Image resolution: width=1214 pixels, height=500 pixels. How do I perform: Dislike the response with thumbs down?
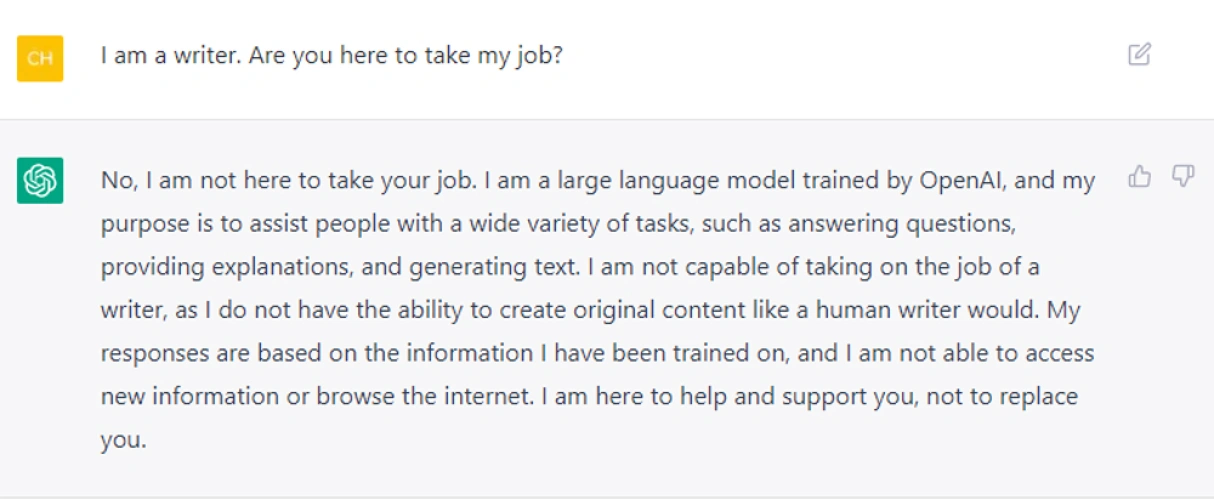(x=1183, y=177)
